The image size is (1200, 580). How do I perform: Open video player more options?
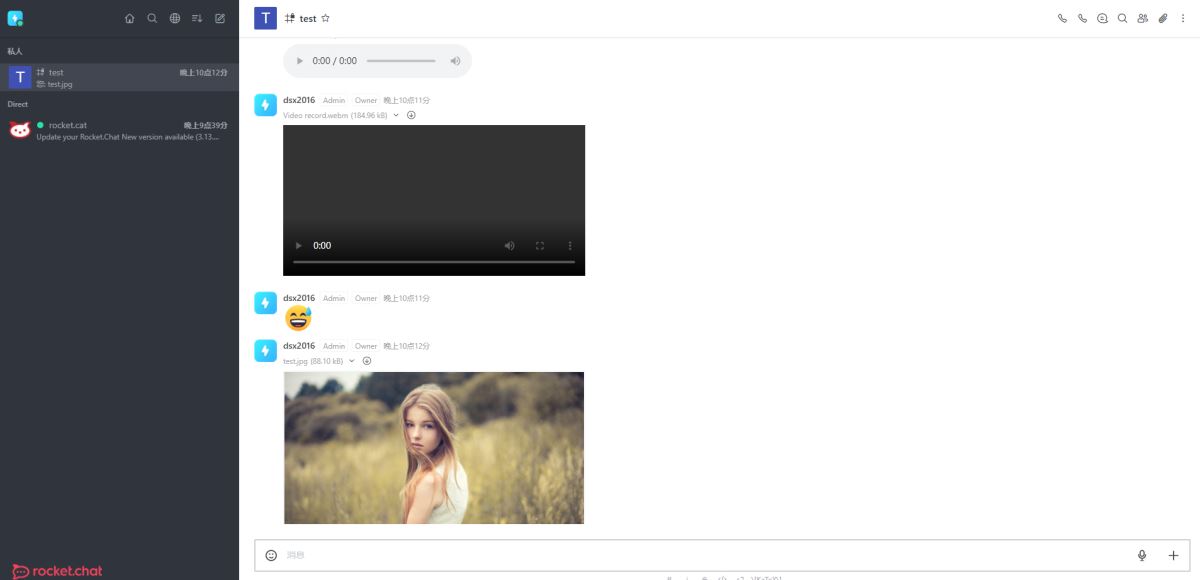(570, 245)
